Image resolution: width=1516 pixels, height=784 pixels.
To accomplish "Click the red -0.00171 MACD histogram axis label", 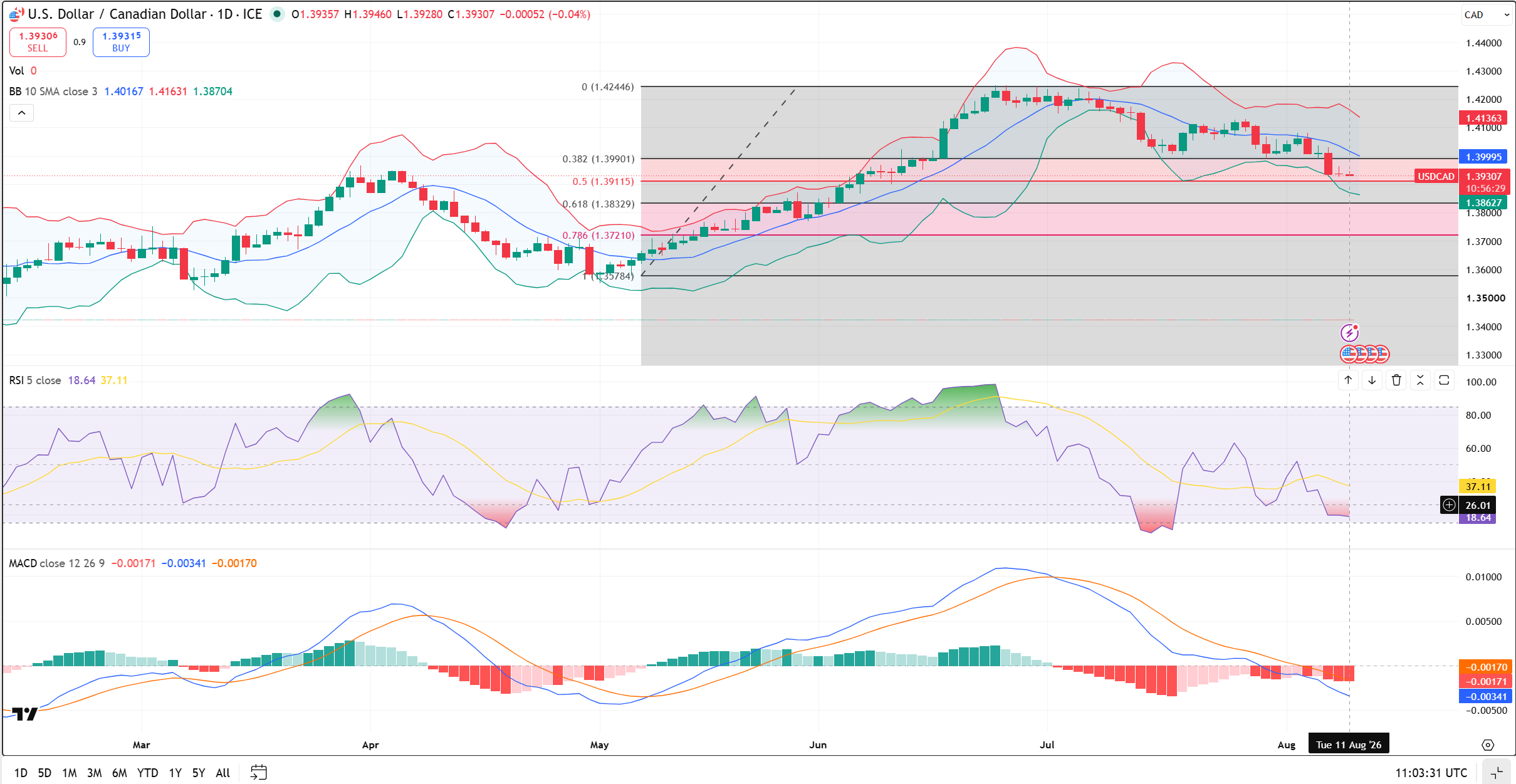I will (1484, 681).
